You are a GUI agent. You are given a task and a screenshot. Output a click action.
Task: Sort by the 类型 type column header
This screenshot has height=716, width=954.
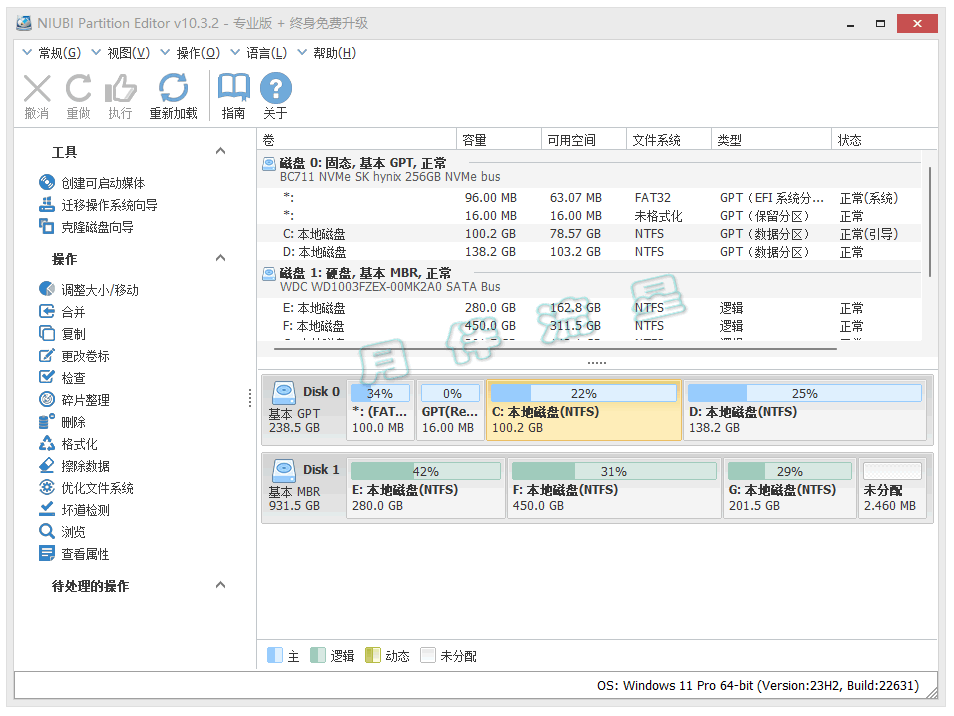coord(771,140)
